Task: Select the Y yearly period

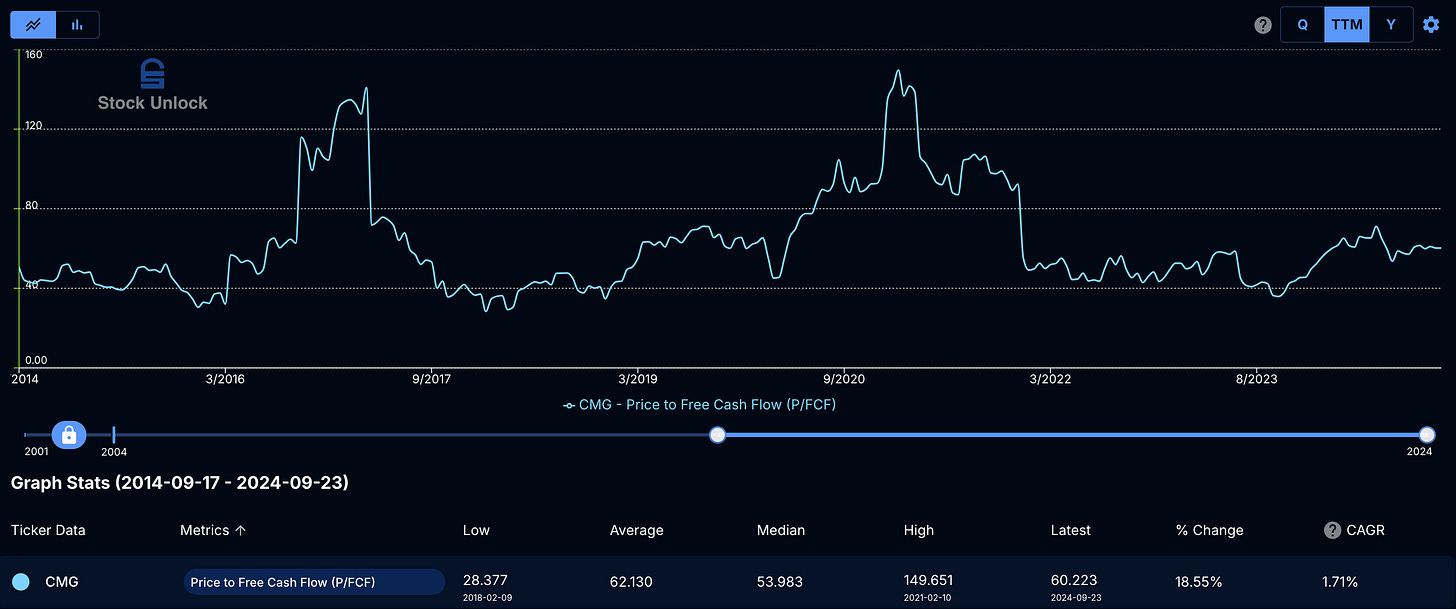Action: [x=1391, y=25]
